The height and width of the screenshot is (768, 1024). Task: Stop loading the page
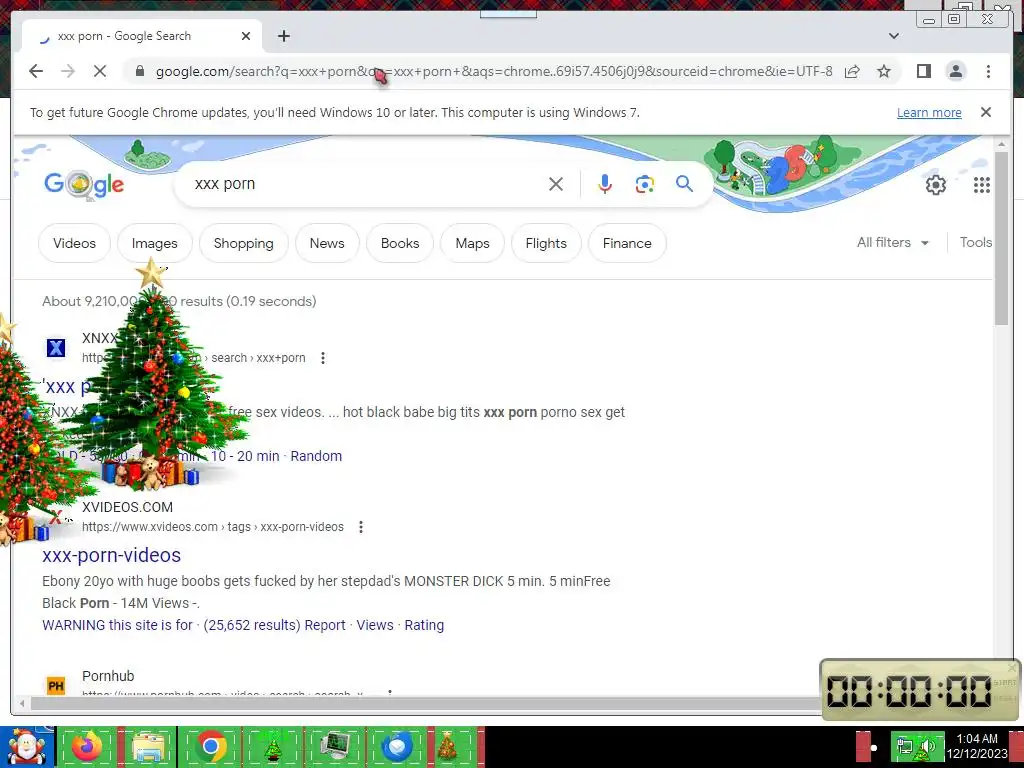tap(100, 71)
